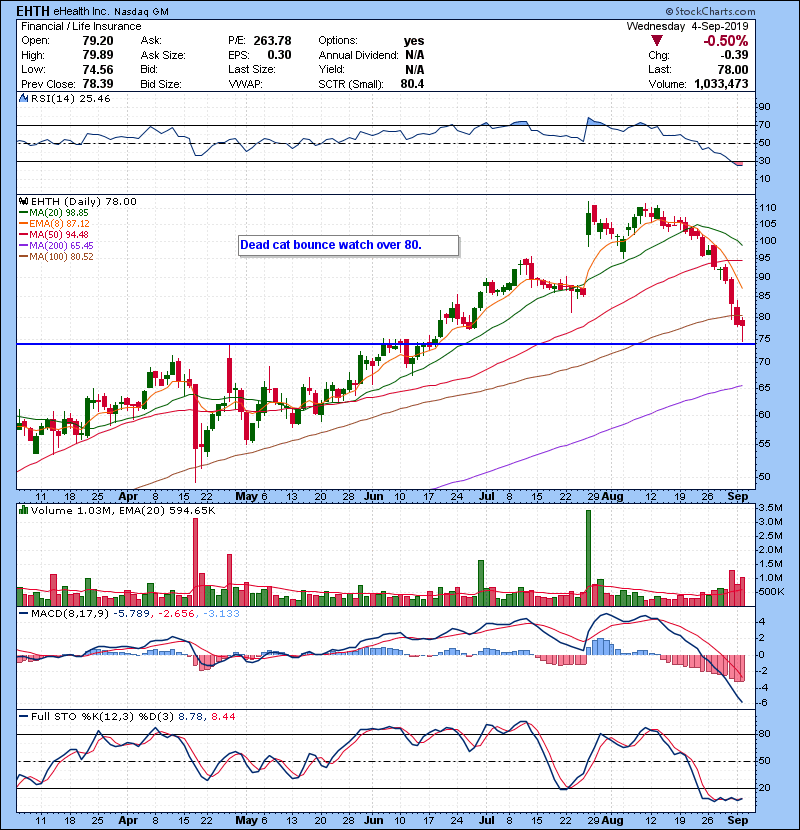
Task: Click the P/E value 263.78
Action: 272,41
